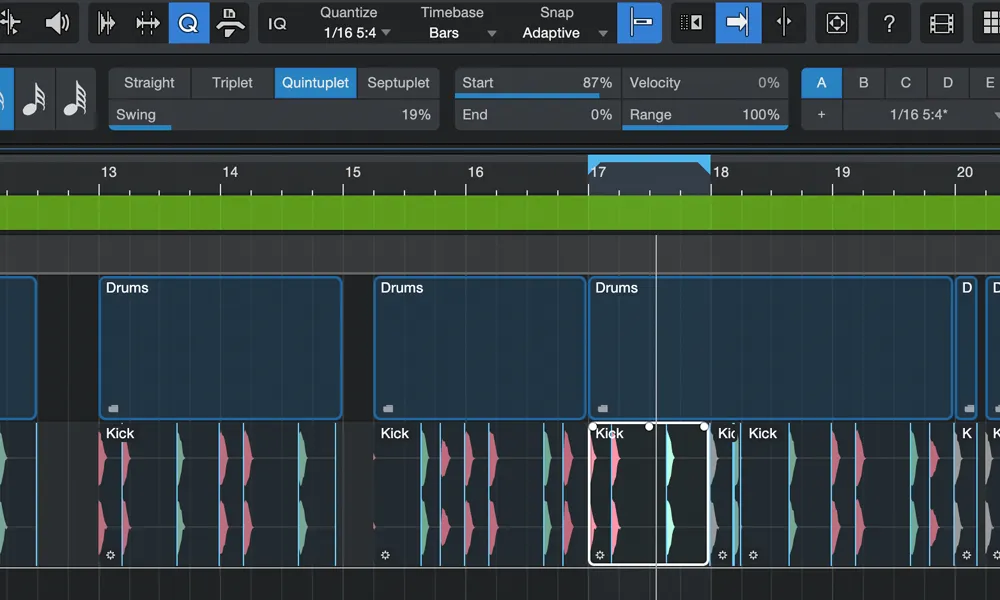Switch quantize grid to Triplet
Screen dimensions: 1000x600
(232, 83)
